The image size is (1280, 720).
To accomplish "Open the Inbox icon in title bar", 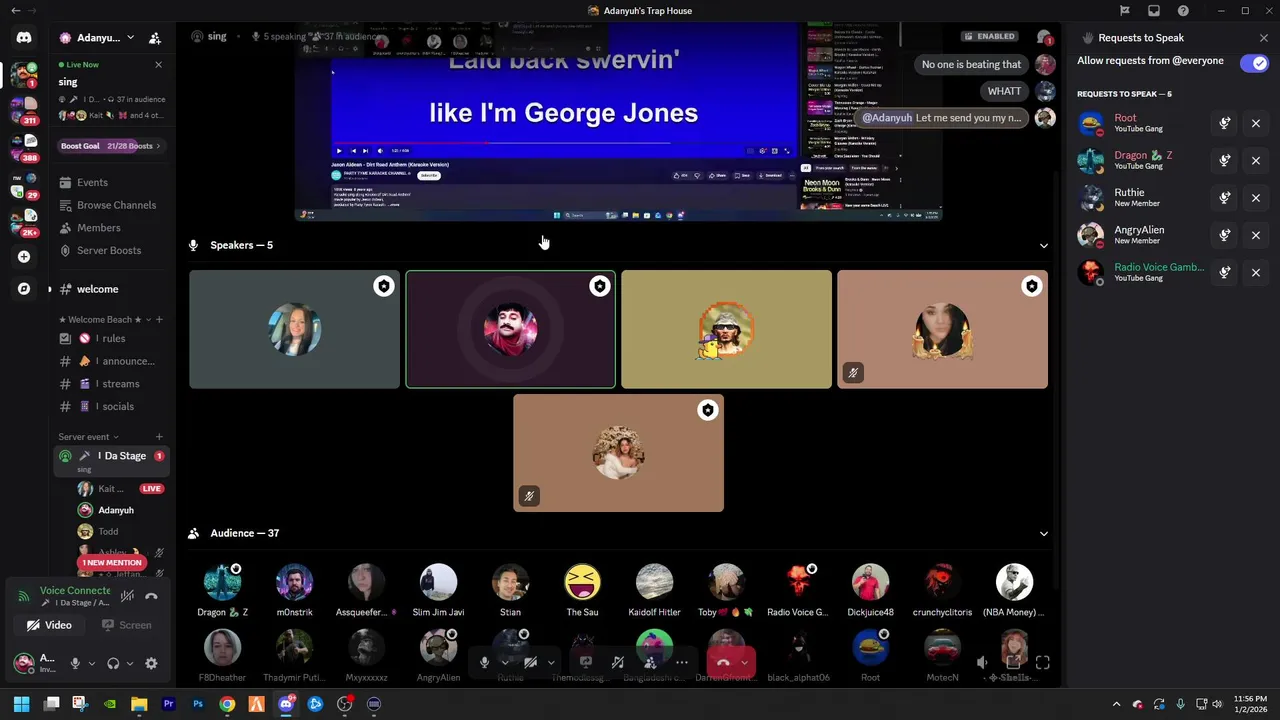I will (1154, 11).
